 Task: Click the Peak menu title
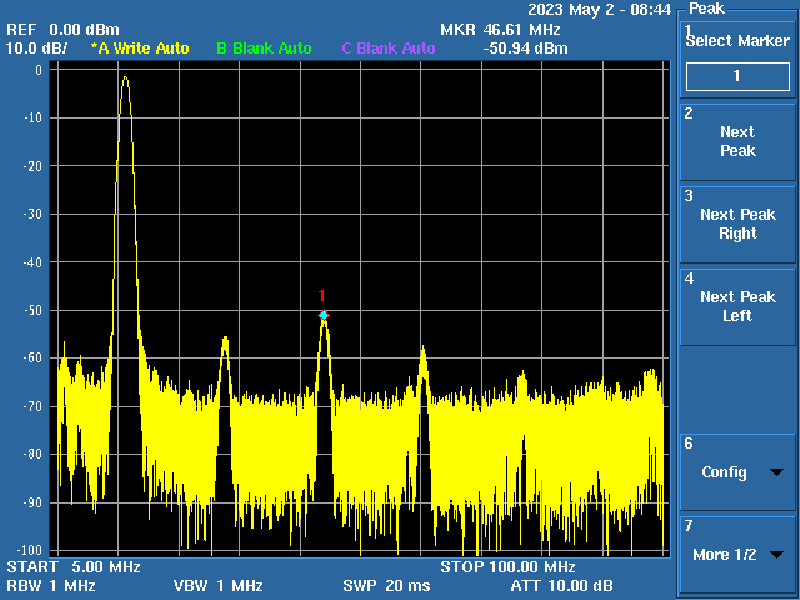pyautogui.click(x=707, y=8)
